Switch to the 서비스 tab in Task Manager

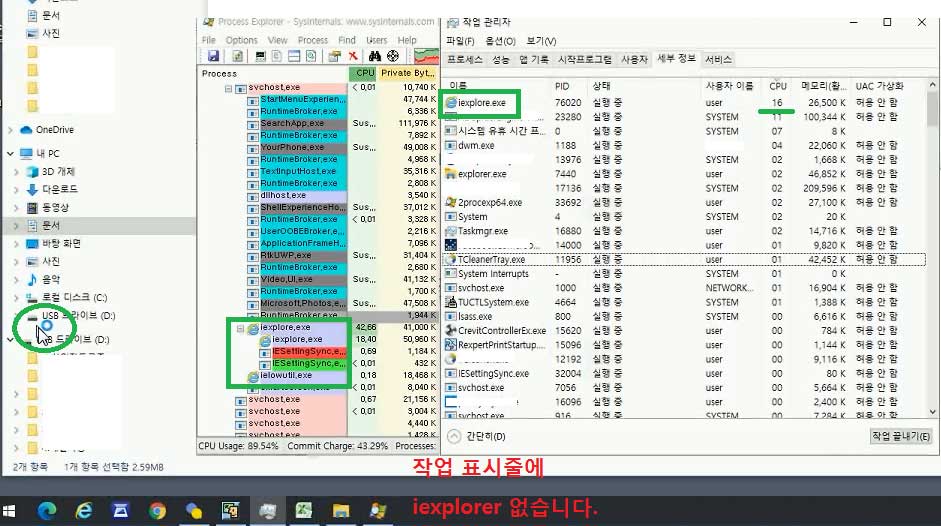point(718,59)
